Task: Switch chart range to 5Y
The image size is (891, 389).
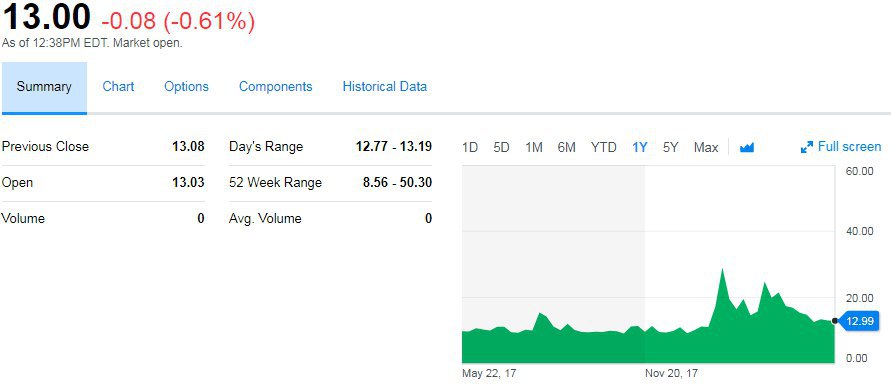Action: click(671, 148)
